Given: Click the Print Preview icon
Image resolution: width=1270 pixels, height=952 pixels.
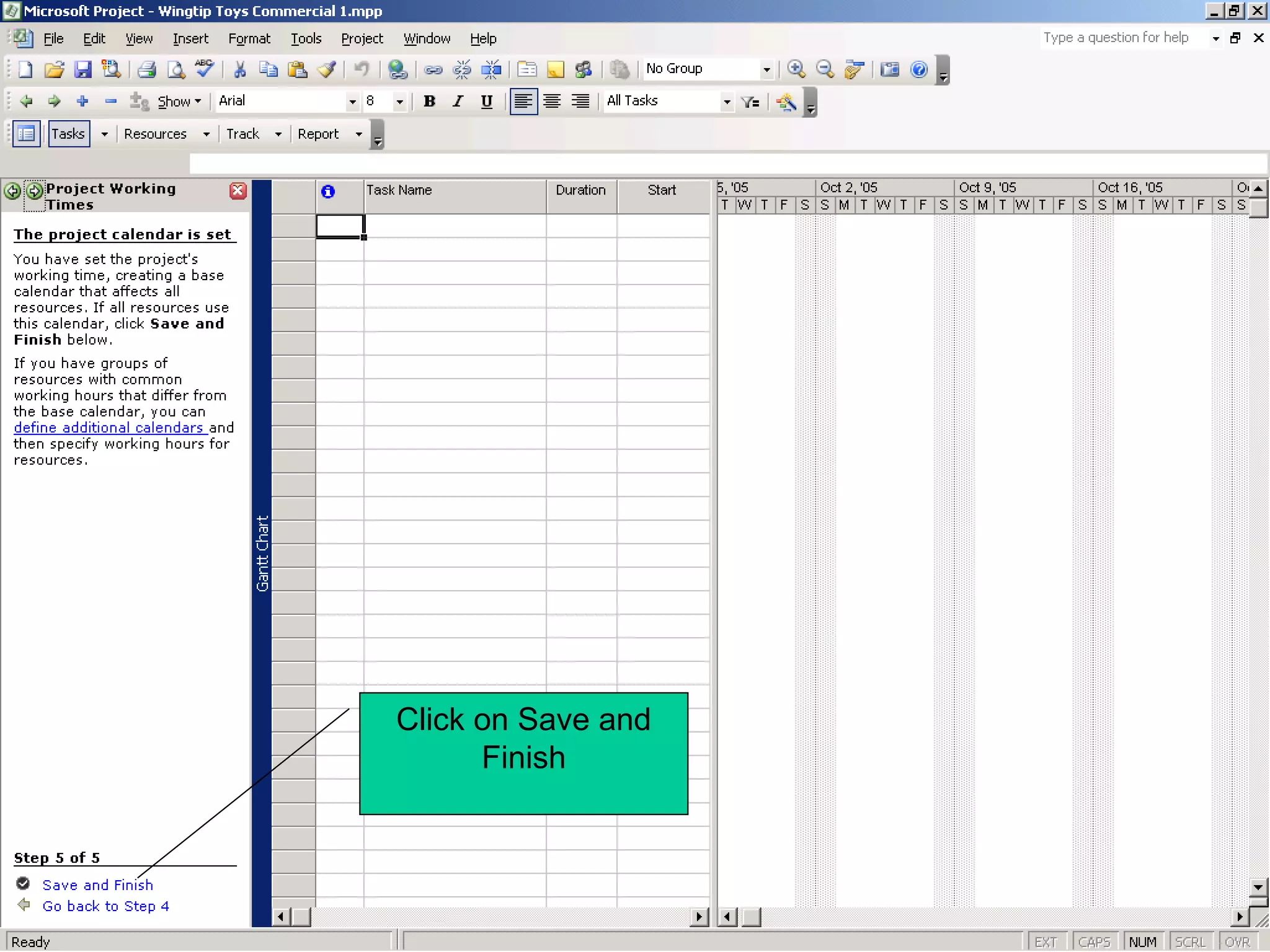Looking at the screenshot, I should point(176,69).
